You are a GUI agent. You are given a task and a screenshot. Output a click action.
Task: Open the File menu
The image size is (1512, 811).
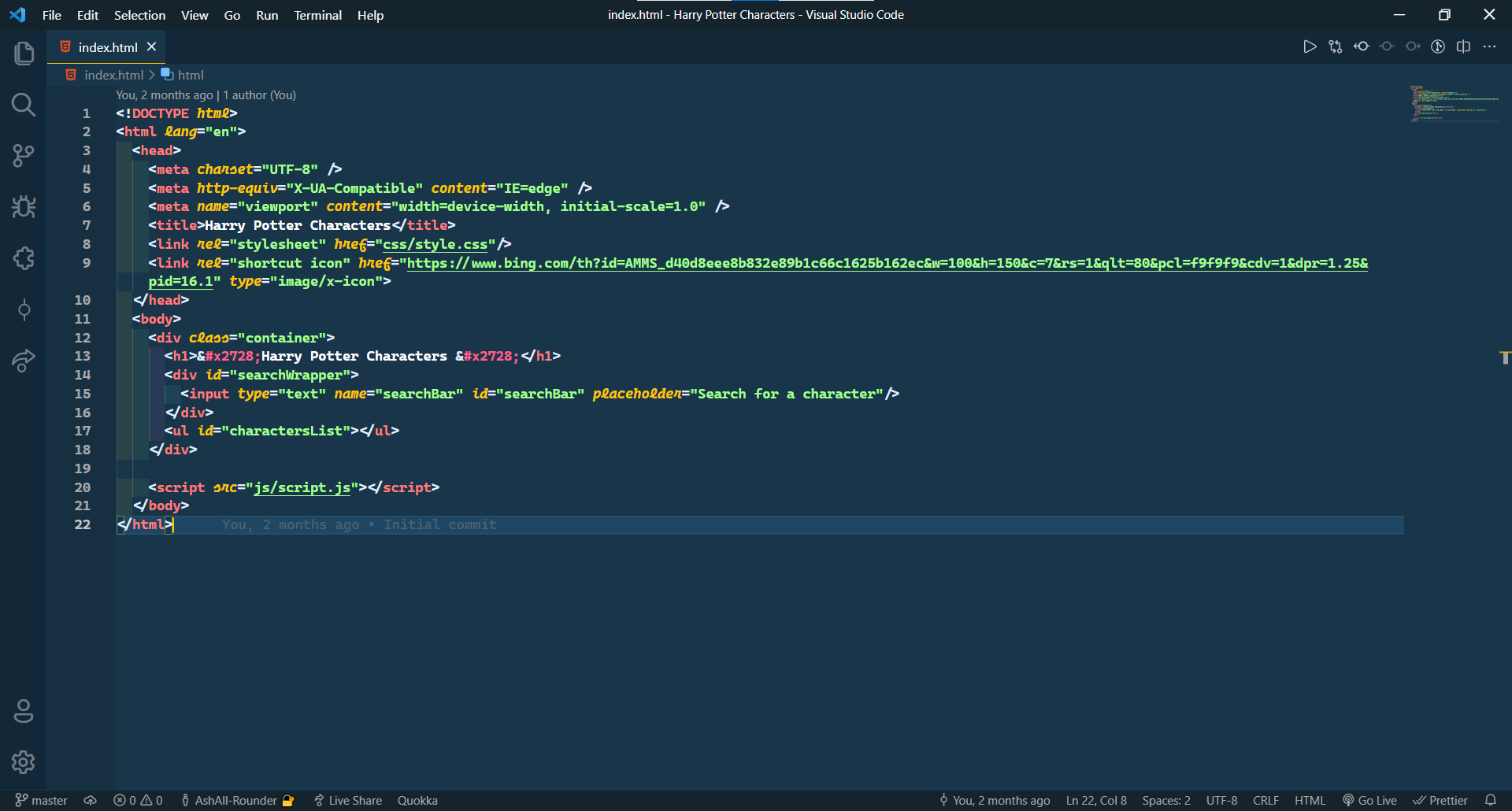tap(52, 15)
